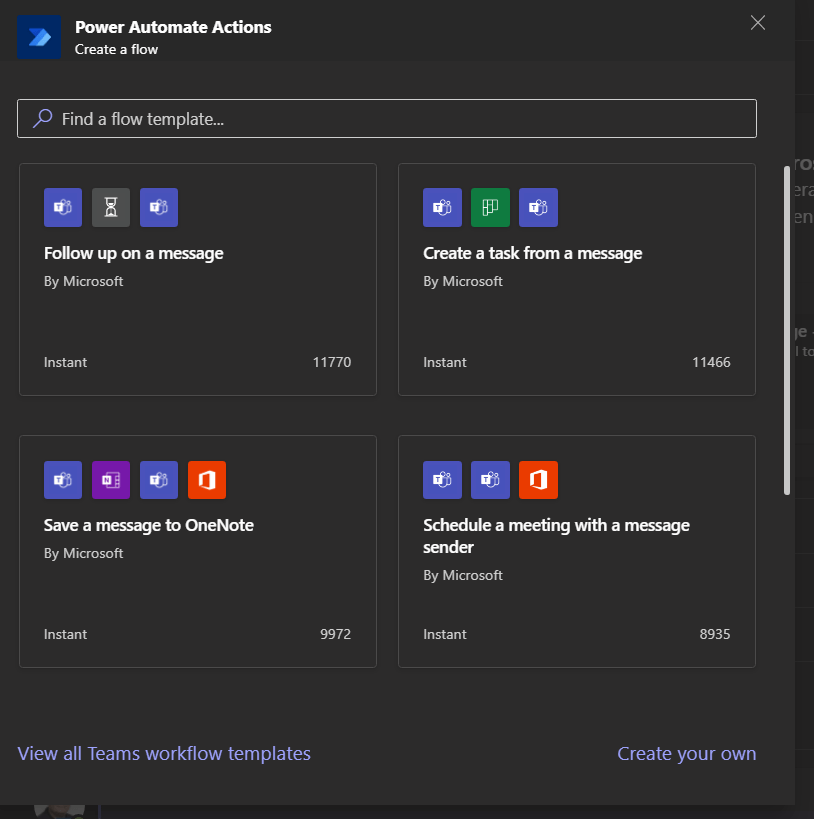
Task: Close the Power Automate Actions dialog
Action: click(x=758, y=23)
